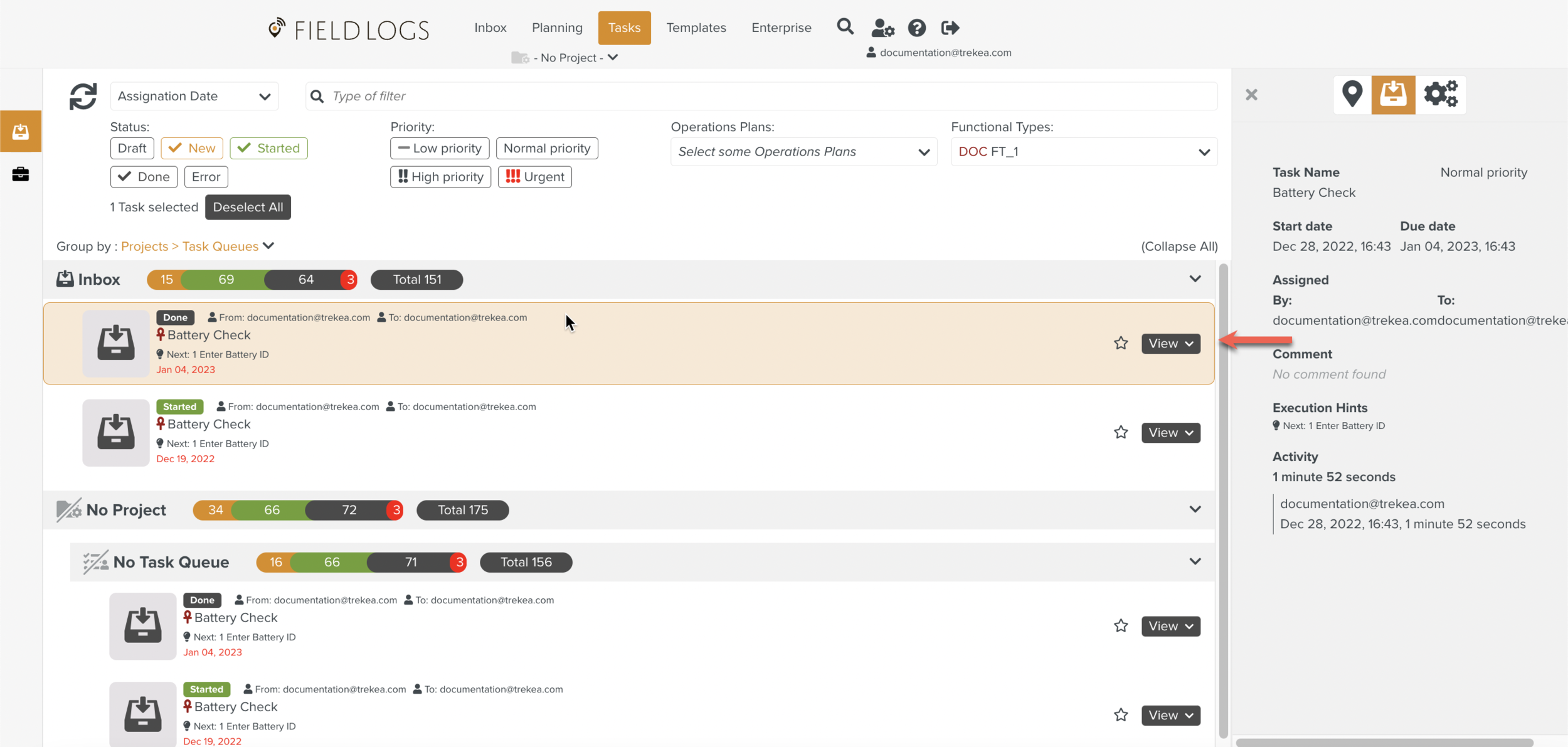This screenshot has width=1568, height=747.
Task: Collapse the No Task Queue group
Action: (x=1194, y=562)
